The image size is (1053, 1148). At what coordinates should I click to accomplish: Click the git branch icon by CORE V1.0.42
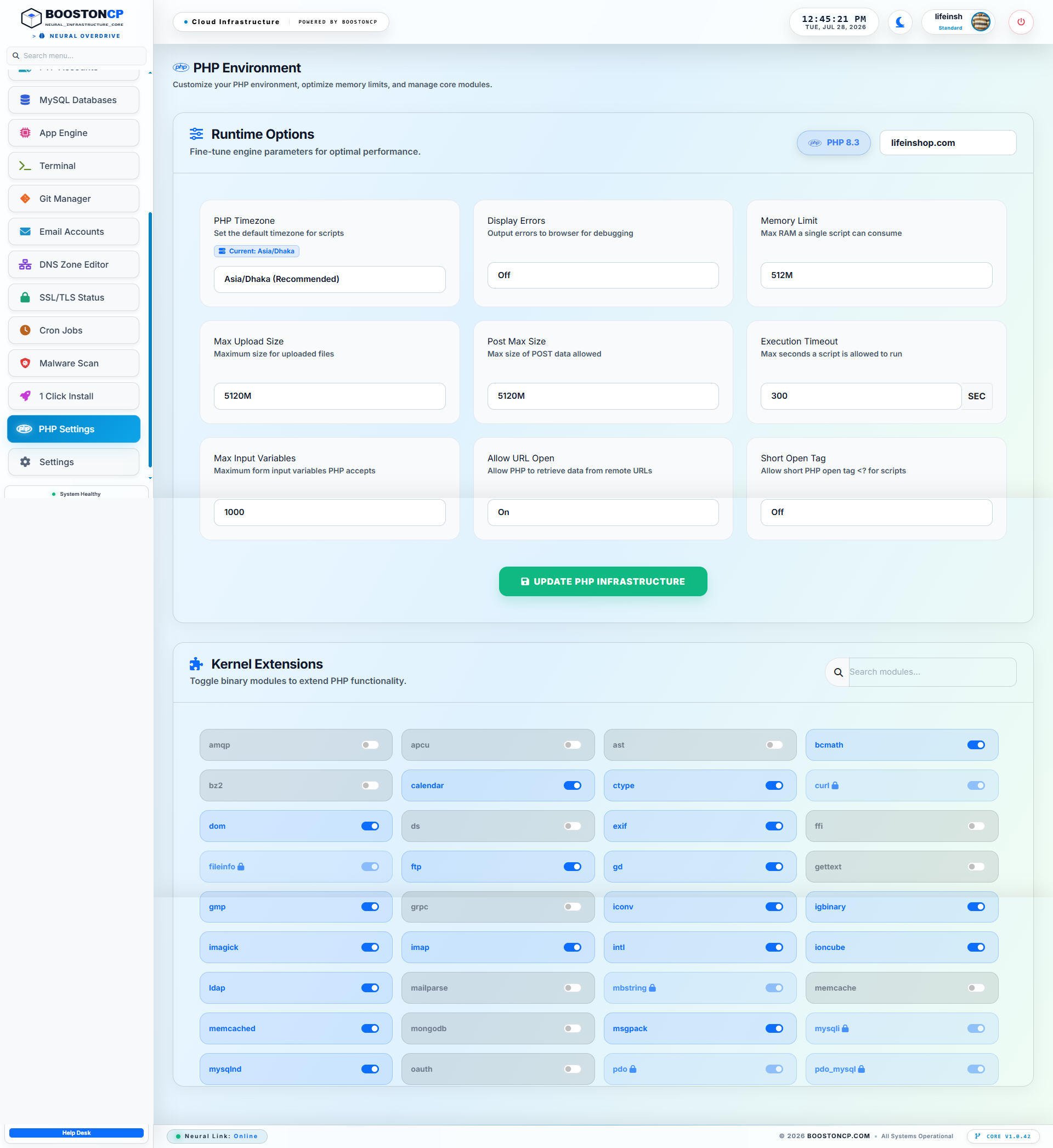pos(978,1136)
